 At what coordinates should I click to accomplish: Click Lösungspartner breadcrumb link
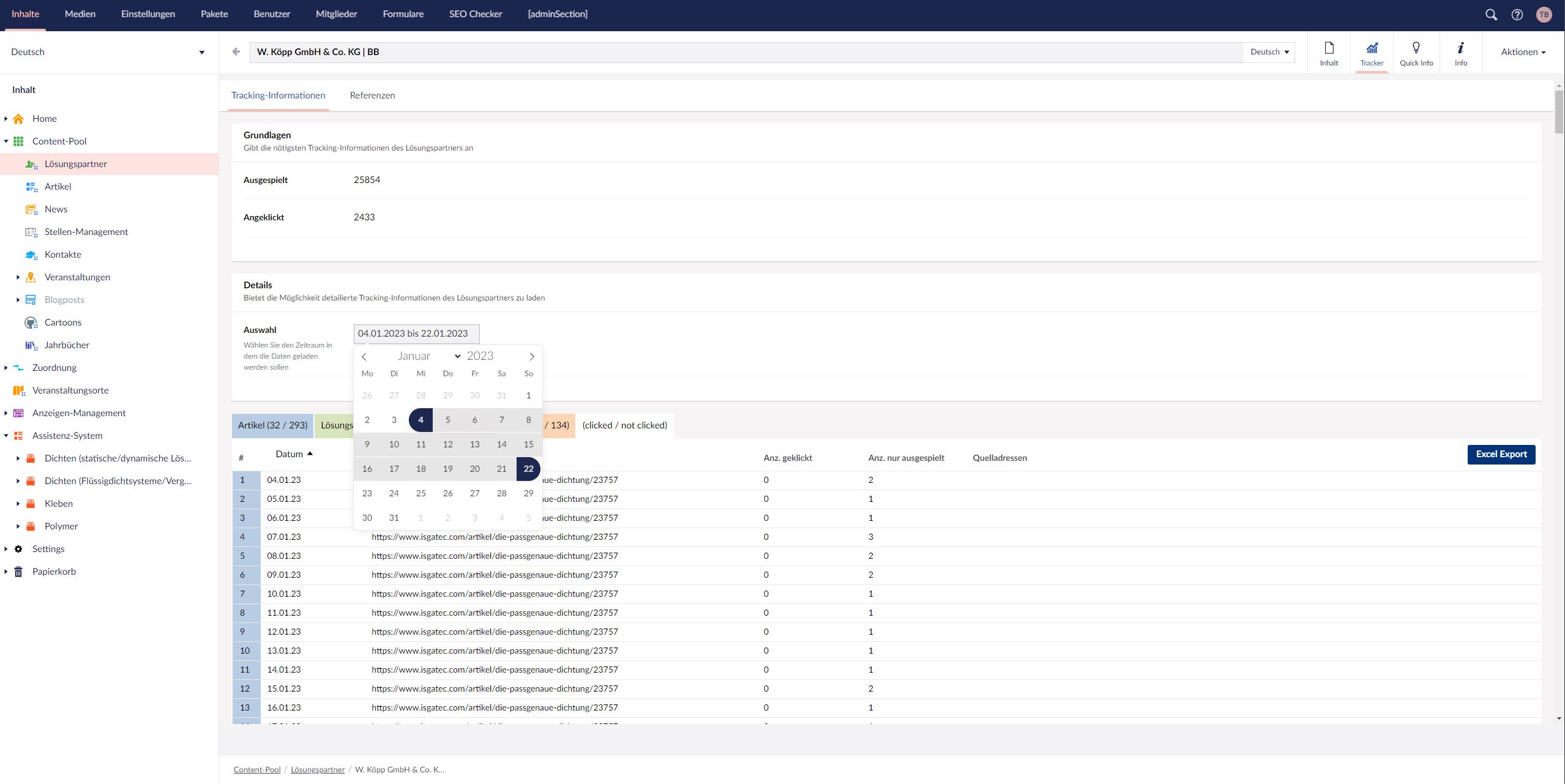click(x=318, y=769)
